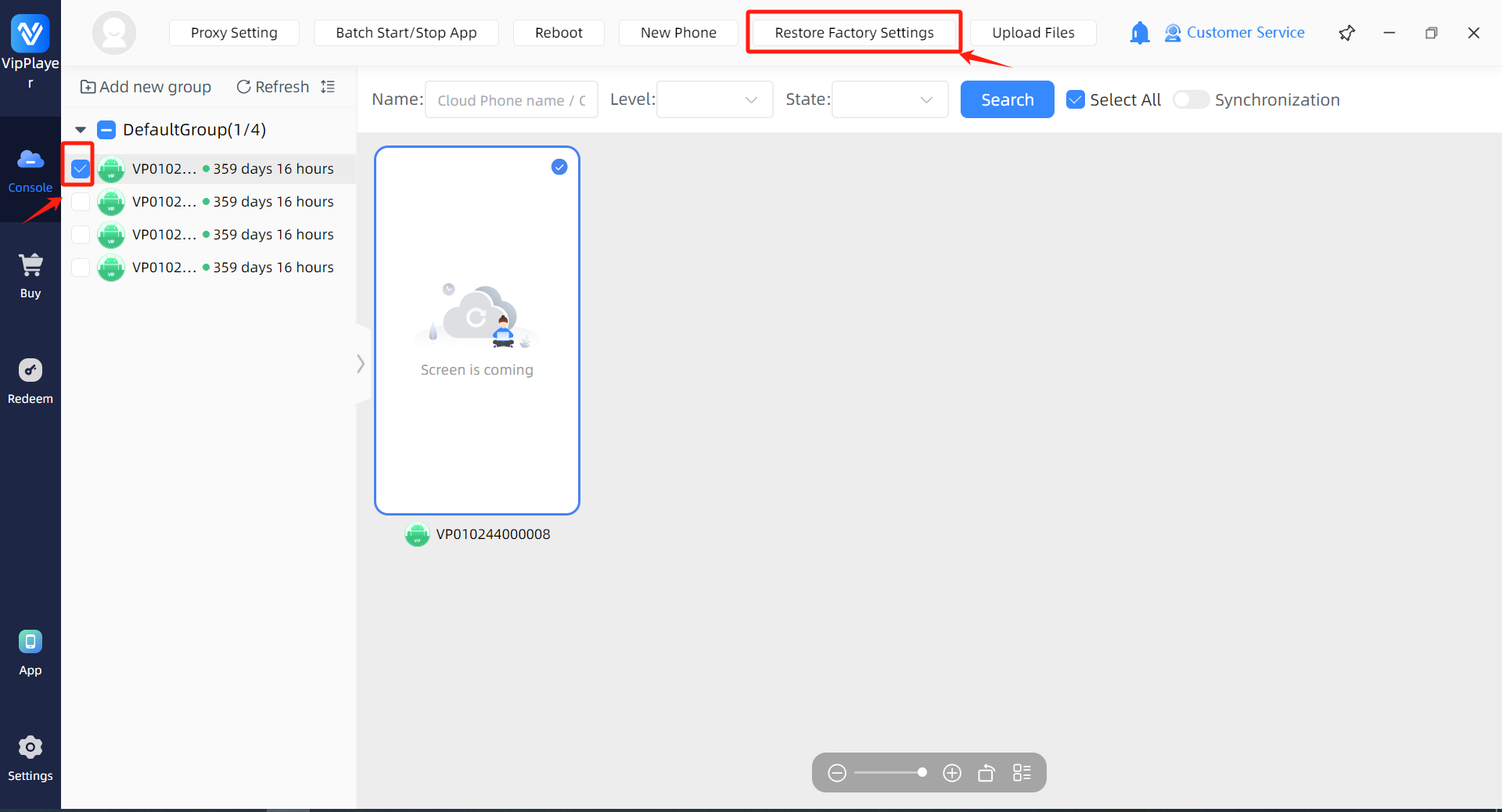Uncheck the first VP0102 cloud phone checkbox

pos(81,169)
